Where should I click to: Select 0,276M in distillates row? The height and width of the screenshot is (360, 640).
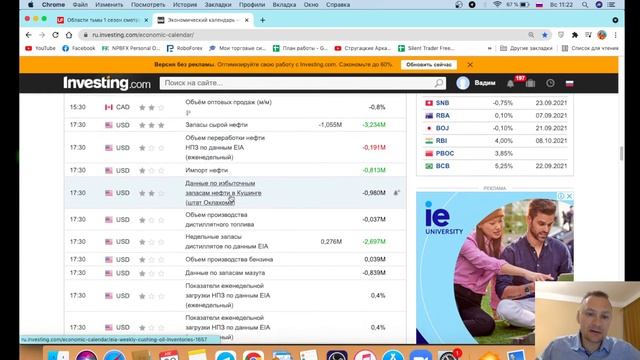pyautogui.click(x=331, y=242)
